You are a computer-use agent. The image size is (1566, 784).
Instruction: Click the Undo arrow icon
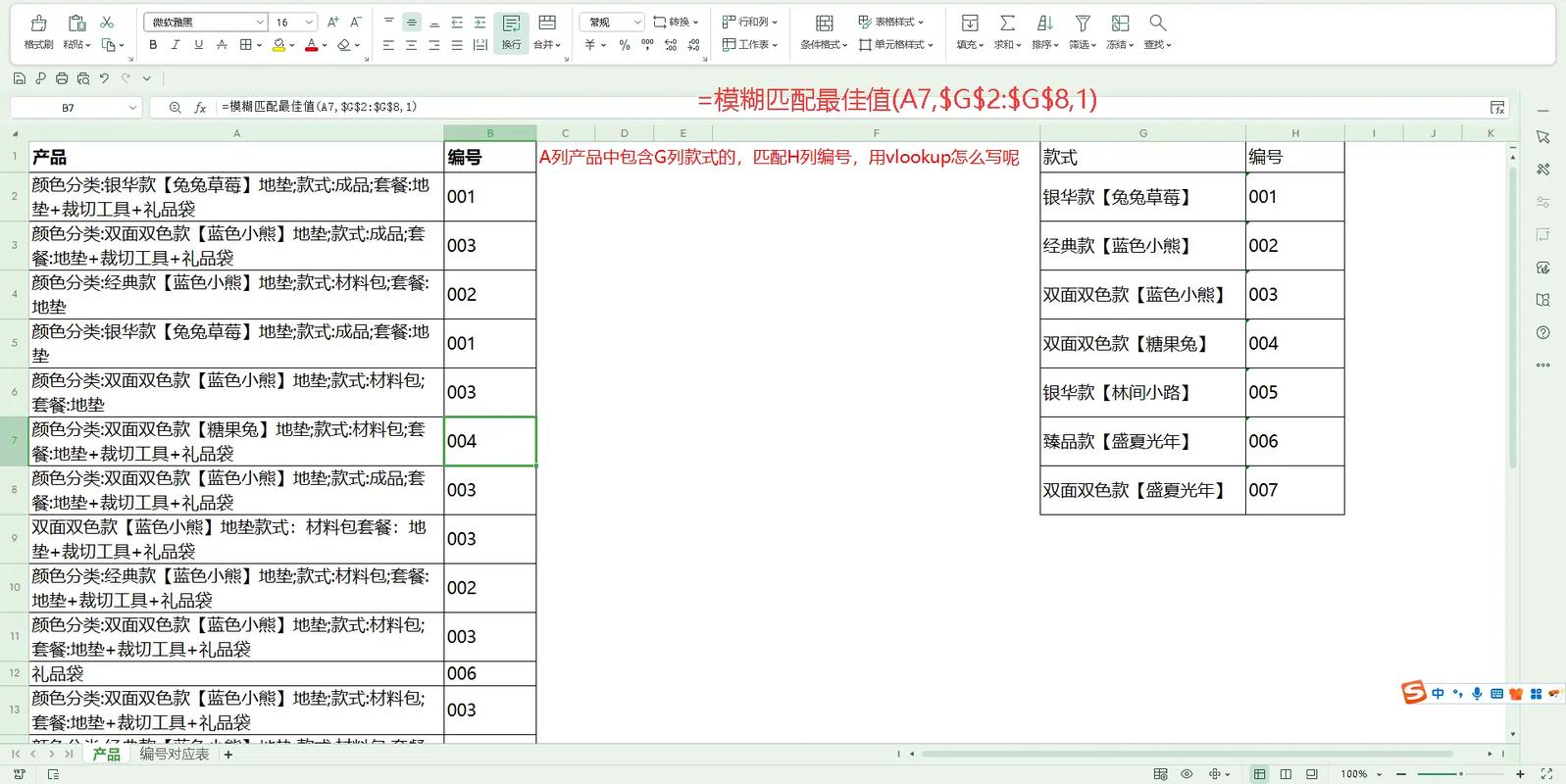pyautogui.click(x=105, y=78)
